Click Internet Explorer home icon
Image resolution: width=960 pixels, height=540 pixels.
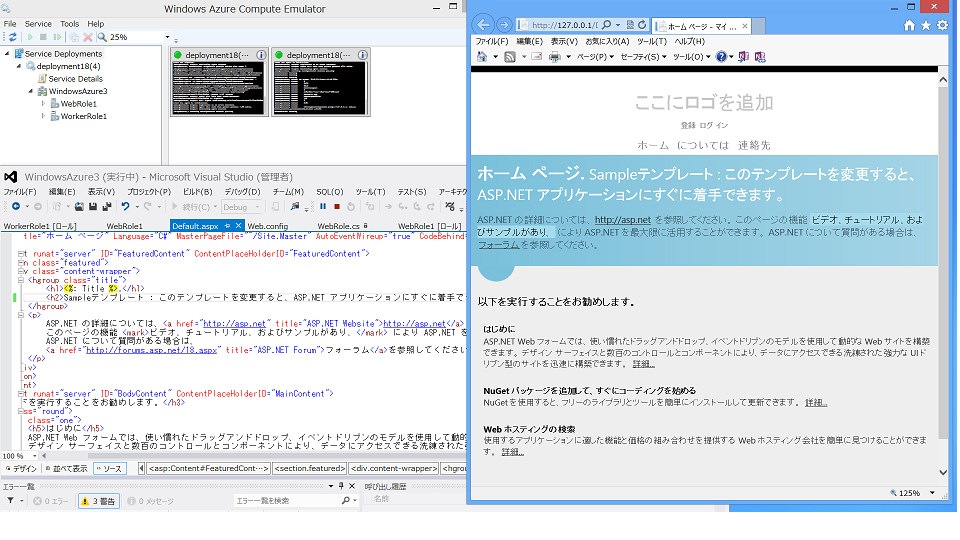pyautogui.click(x=909, y=25)
